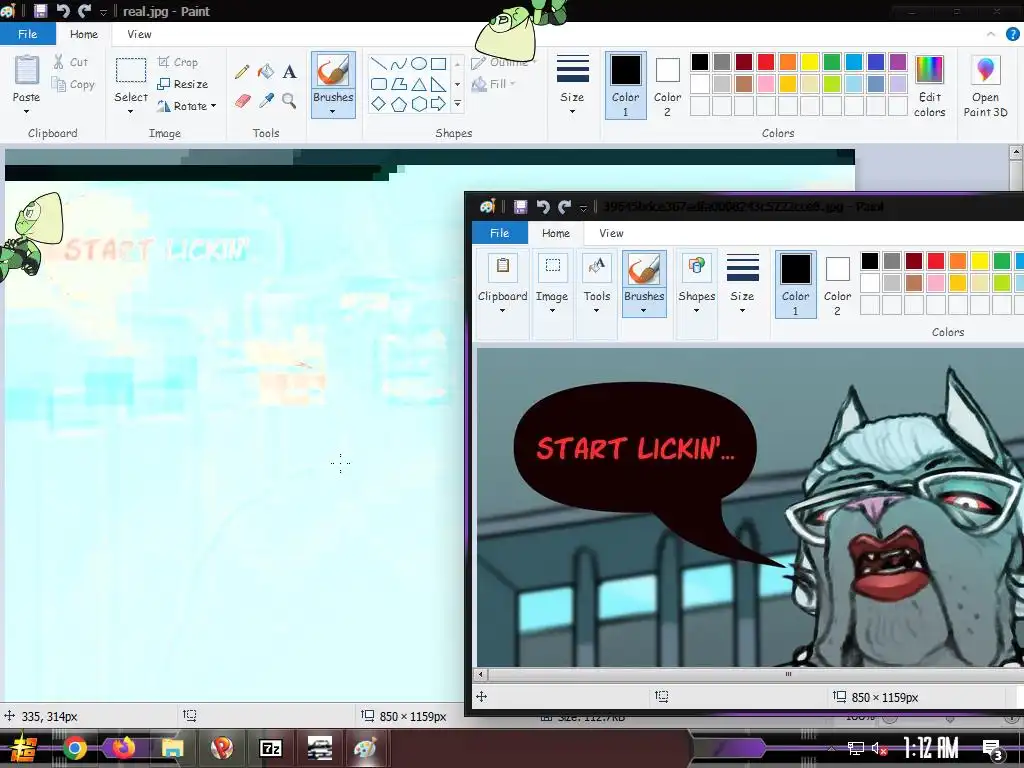
Task: Open the Paste dropdown arrow
Action: 26,112
